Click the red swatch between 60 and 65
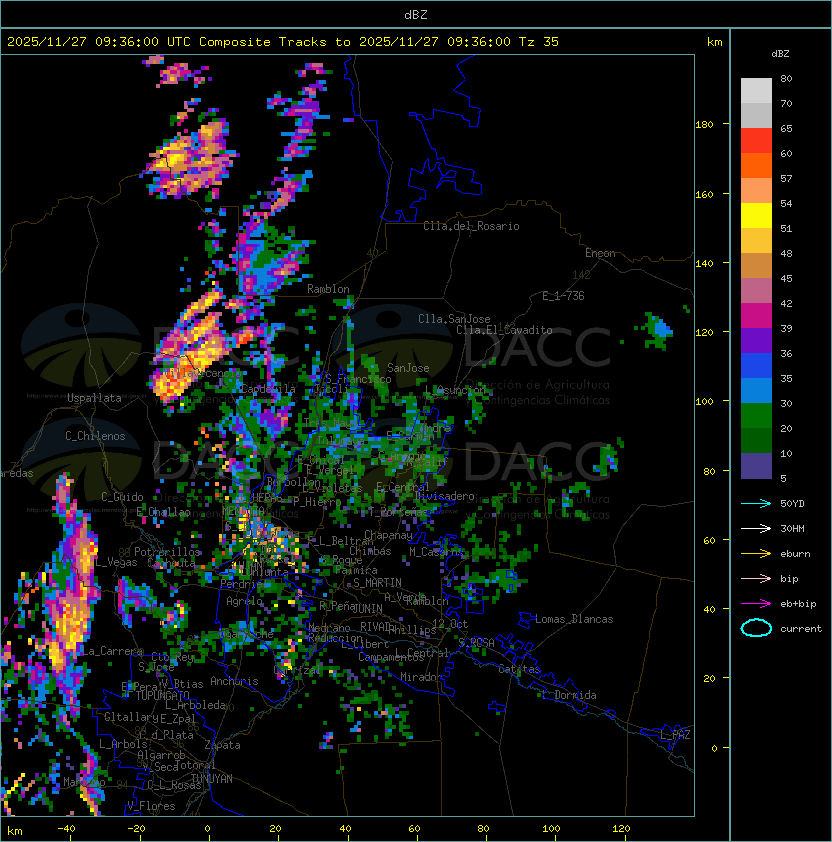 pos(756,141)
